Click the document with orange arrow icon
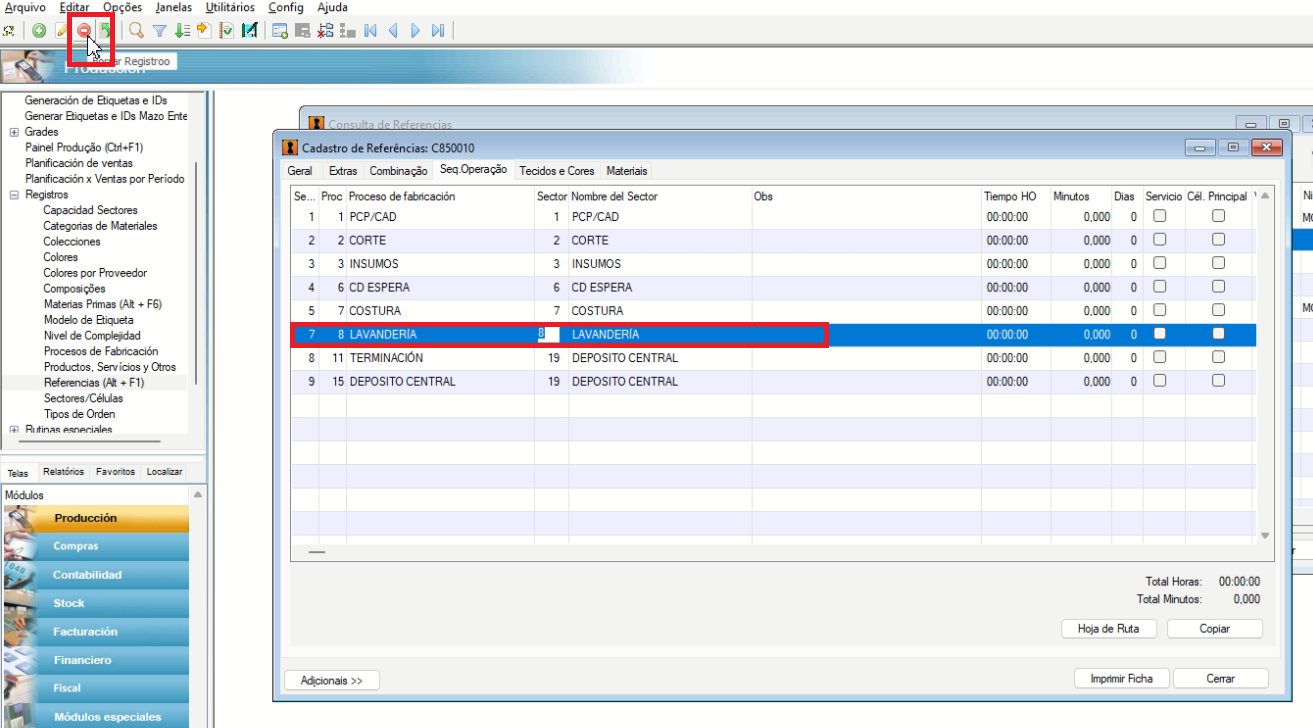This screenshot has width=1313, height=728. (x=203, y=31)
